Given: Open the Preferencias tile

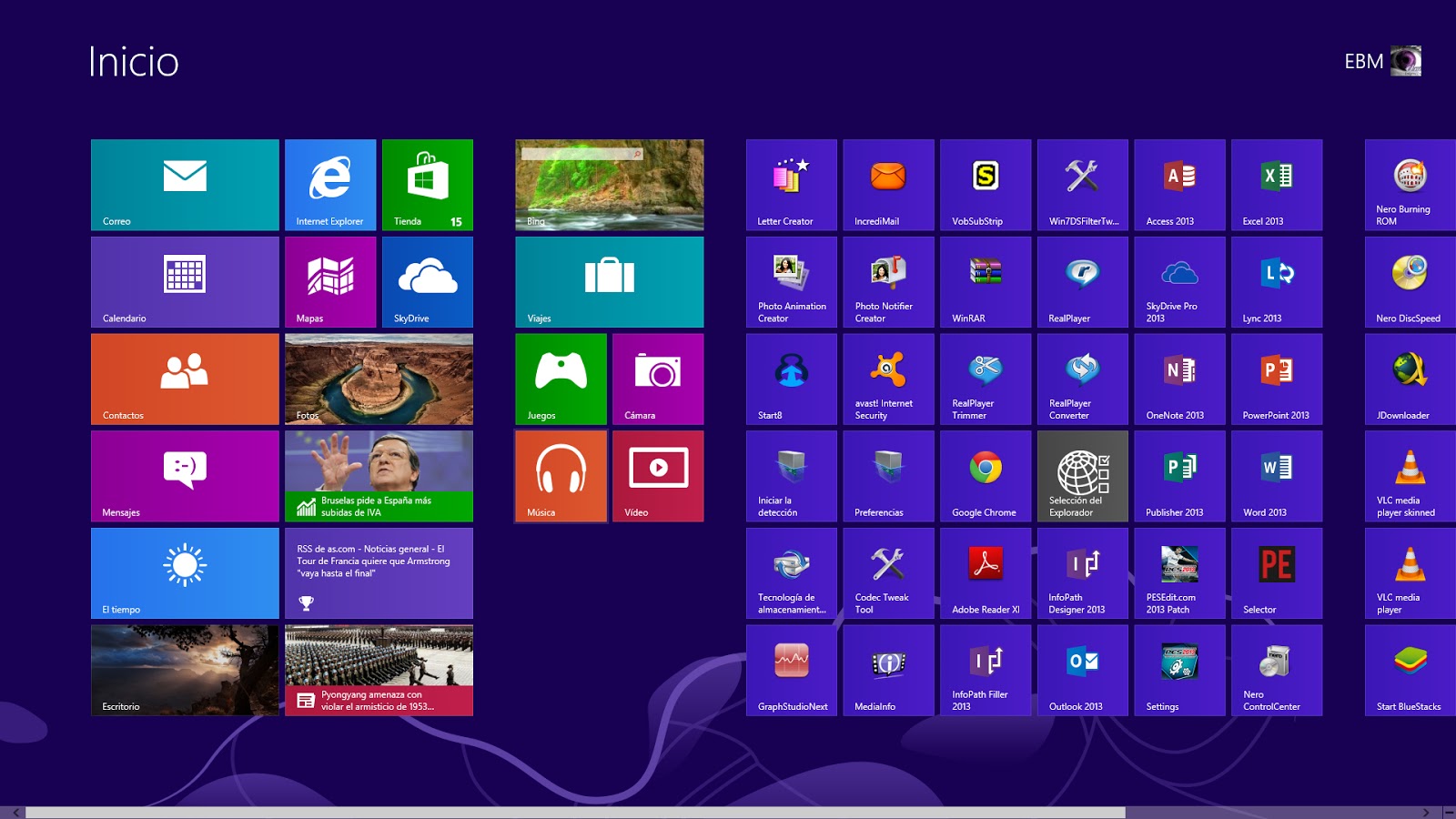Looking at the screenshot, I should tap(888, 476).
